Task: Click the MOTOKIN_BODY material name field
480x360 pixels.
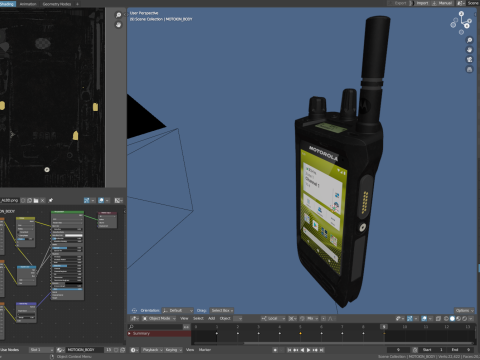Action: [x=85, y=350]
